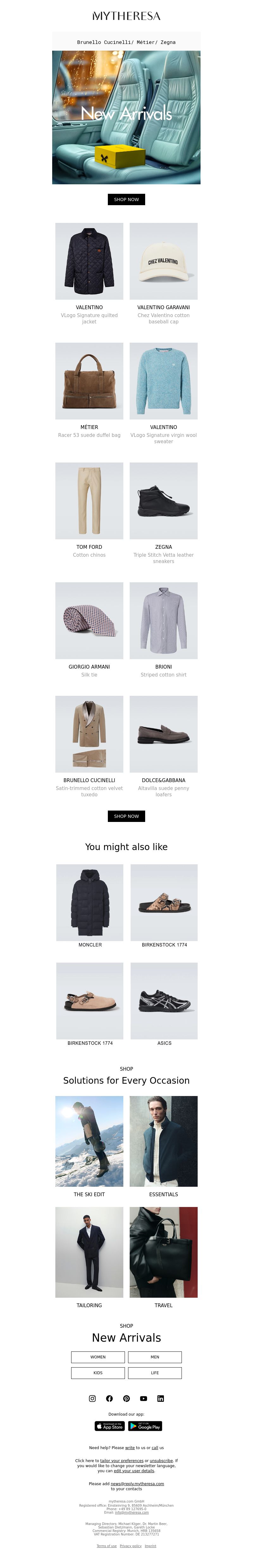This screenshot has width=253, height=1568.
Task: Select the MEN category button
Action: [155, 1357]
